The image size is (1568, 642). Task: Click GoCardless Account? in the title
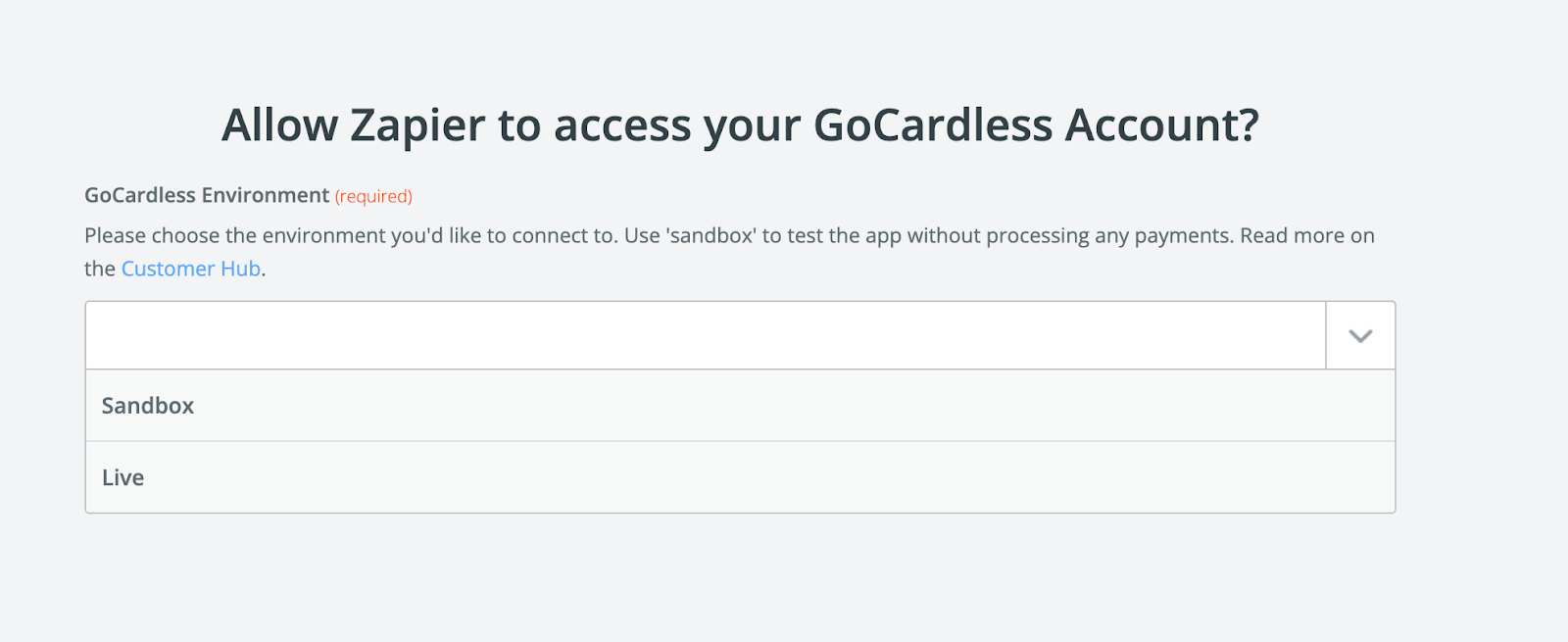pyautogui.click(x=1036, y=125)
